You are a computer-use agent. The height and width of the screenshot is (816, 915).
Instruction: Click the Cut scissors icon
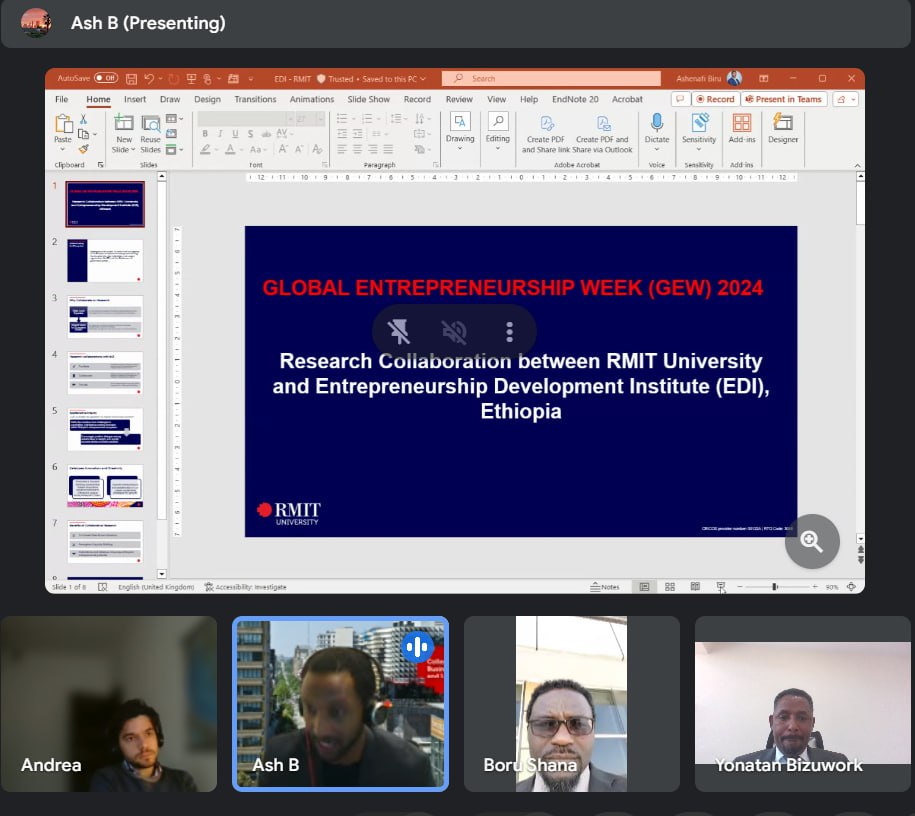83,119
